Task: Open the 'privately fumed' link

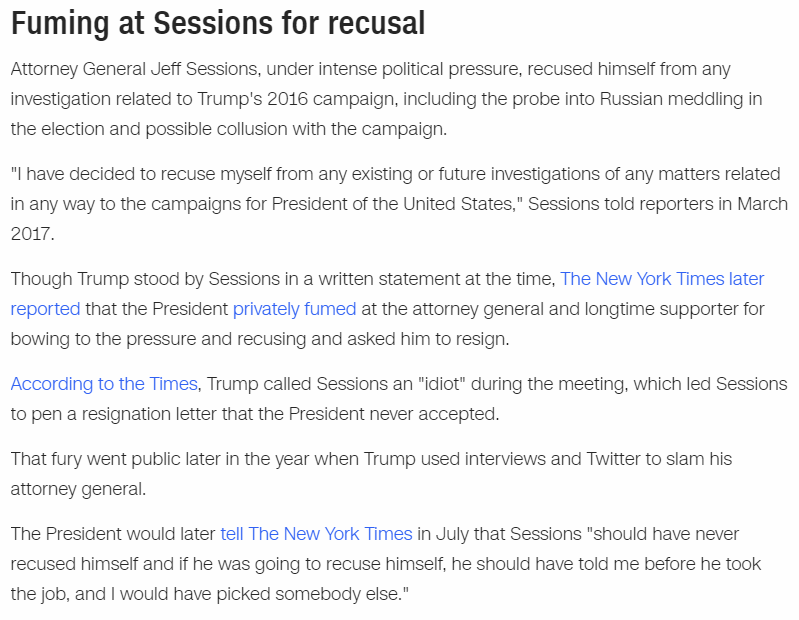Action: click(x=295, y=309)
